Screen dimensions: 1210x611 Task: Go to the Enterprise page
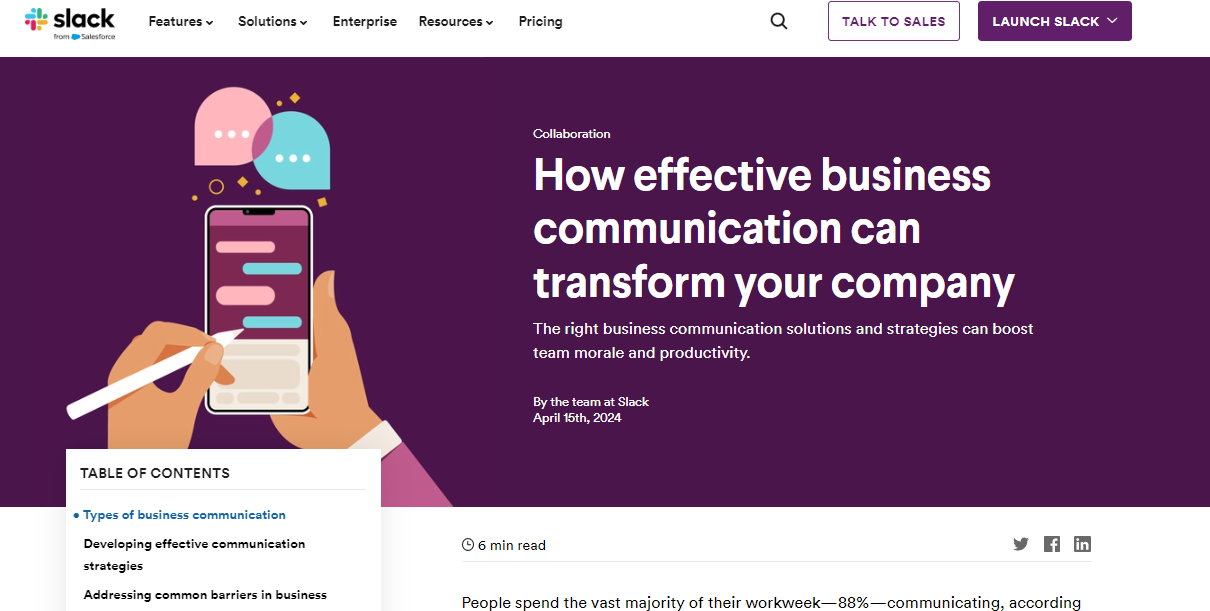coord(365,21)
